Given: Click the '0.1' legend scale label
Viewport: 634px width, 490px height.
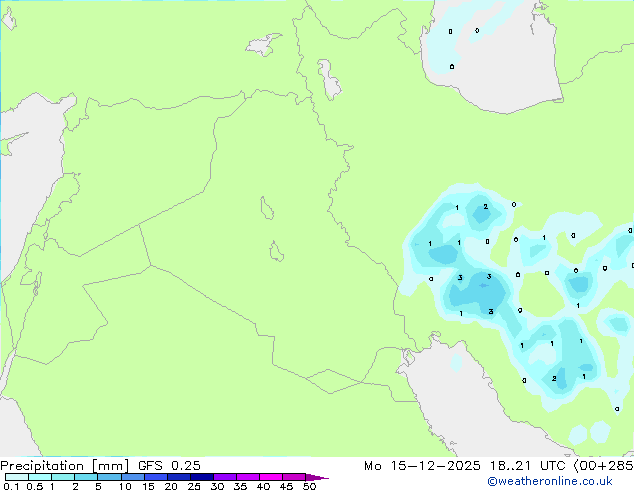Looking at the screenshot, I should click(11, 486).
